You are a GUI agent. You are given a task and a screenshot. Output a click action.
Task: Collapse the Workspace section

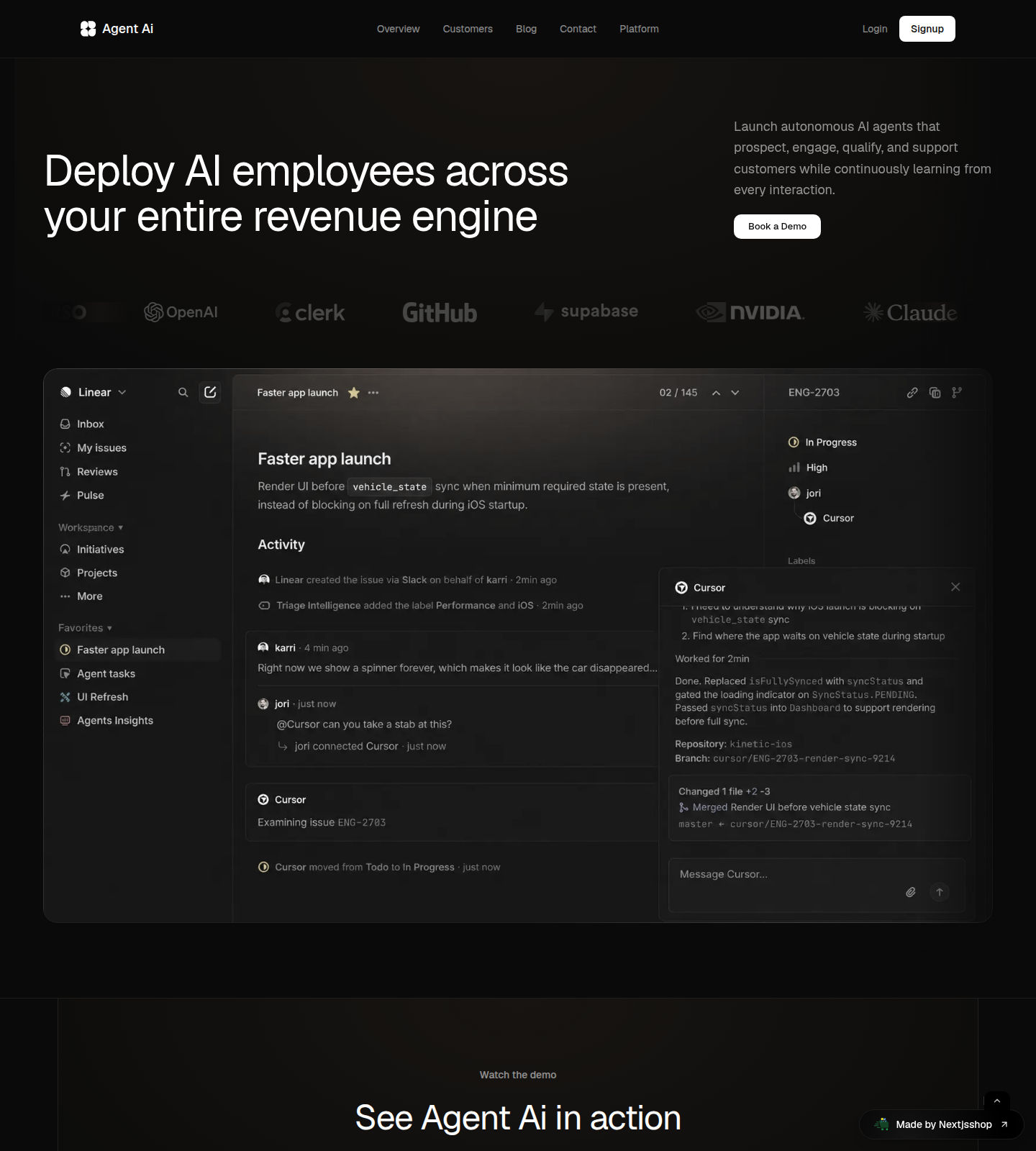point(91,527)
